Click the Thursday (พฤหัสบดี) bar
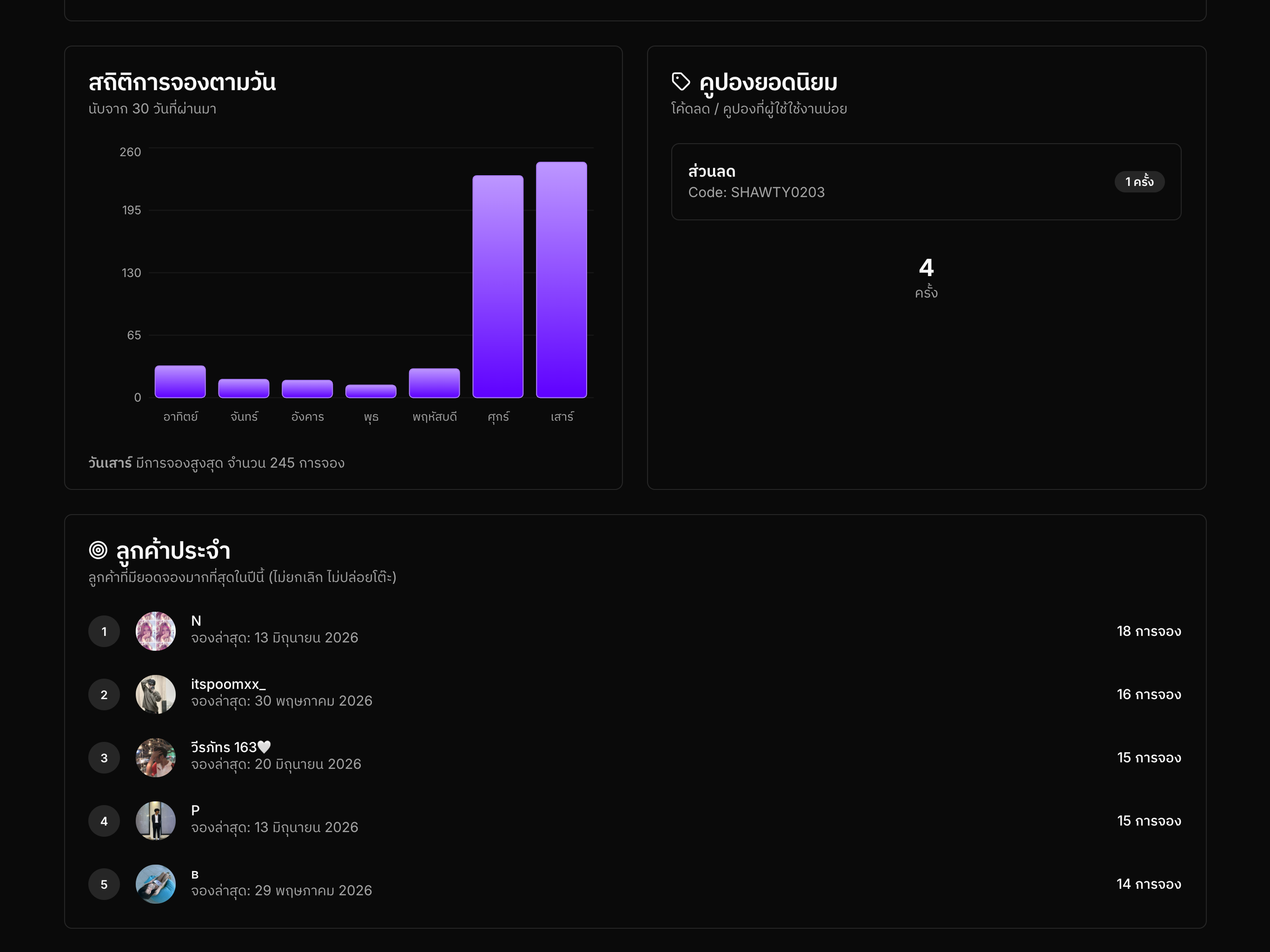Viewport: 1270px width, 952px height. 434,383
